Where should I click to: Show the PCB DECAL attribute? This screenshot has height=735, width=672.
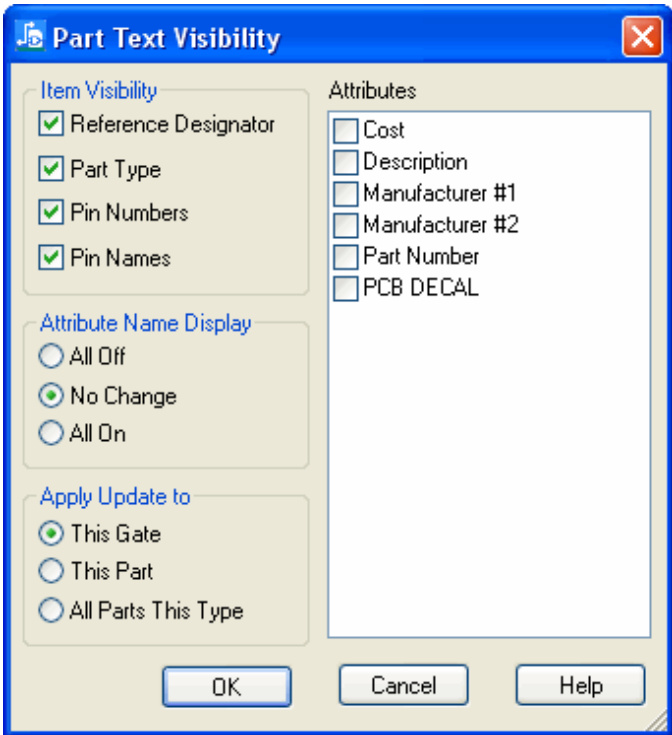click(x=346, y=288)
